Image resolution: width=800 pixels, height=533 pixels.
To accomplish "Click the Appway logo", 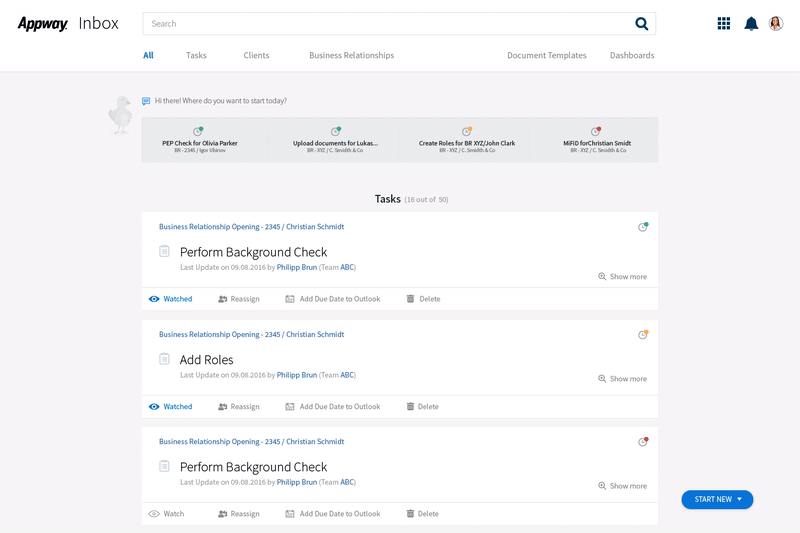I will 42,24.
